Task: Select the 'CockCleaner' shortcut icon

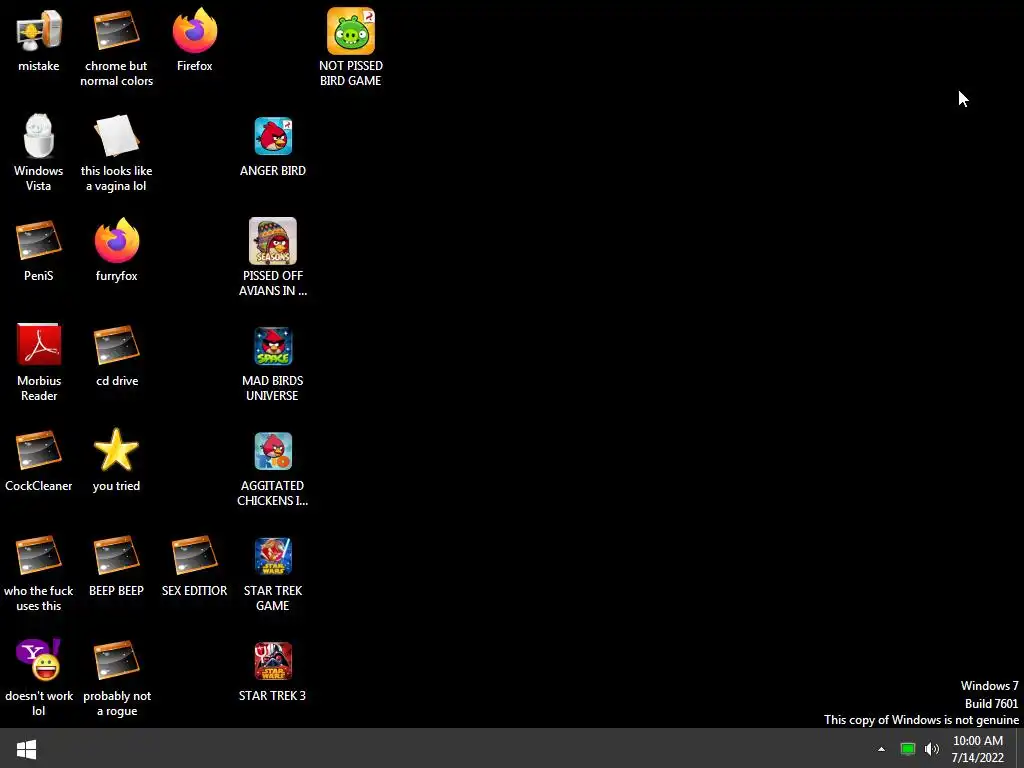Action: tap(39, 450)
